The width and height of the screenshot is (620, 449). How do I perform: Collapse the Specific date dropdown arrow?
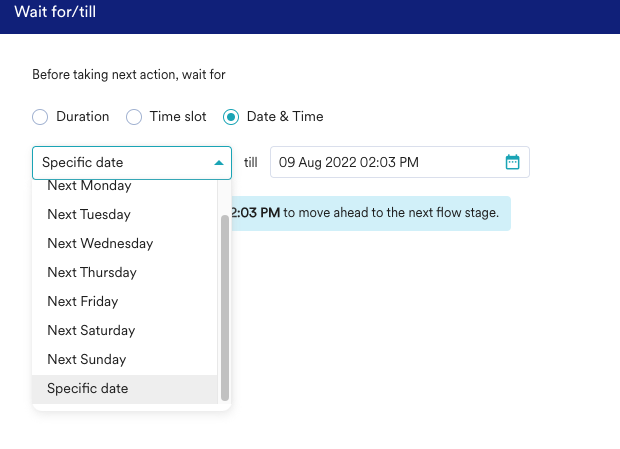[219, 163]
